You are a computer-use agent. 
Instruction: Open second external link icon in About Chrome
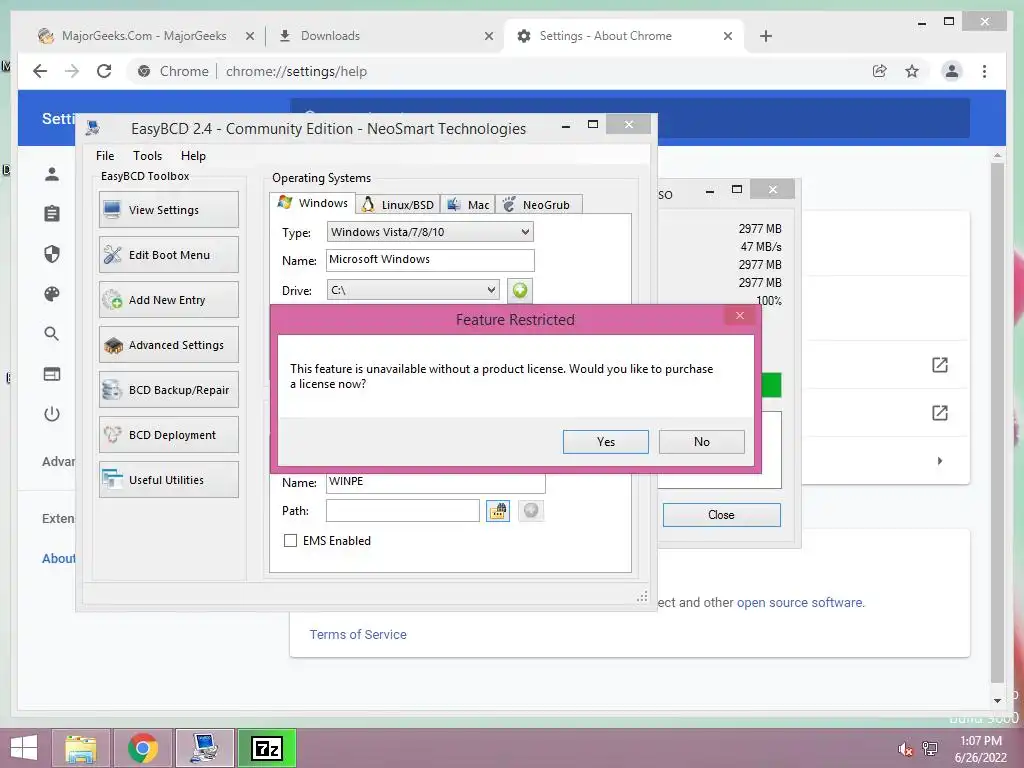[x=940, y=413]
